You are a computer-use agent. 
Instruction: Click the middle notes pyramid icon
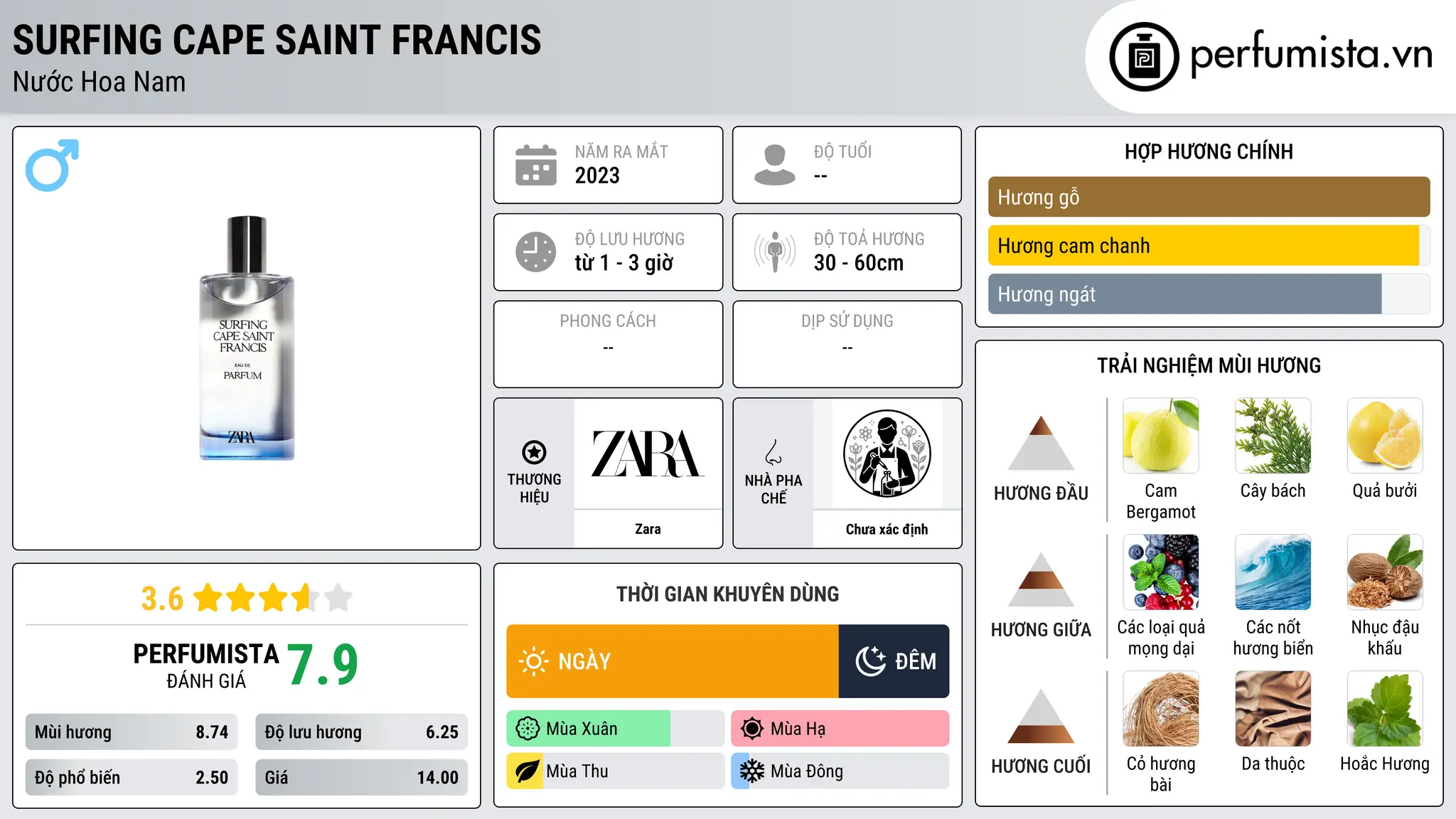(x=1041, y=579)
